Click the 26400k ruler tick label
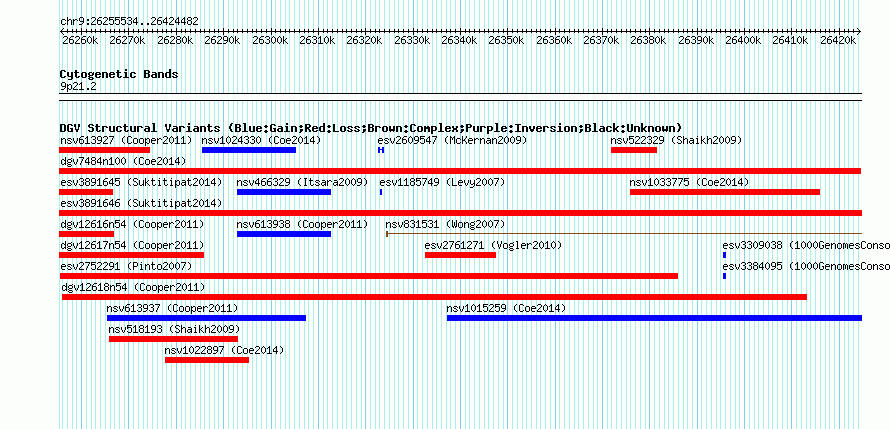 [743, 40]
